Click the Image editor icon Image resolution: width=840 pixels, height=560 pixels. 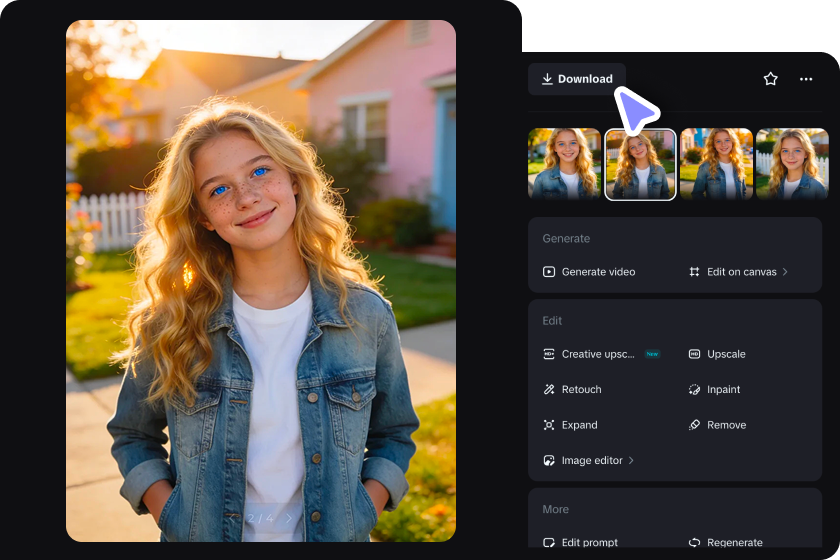[549, 460]
